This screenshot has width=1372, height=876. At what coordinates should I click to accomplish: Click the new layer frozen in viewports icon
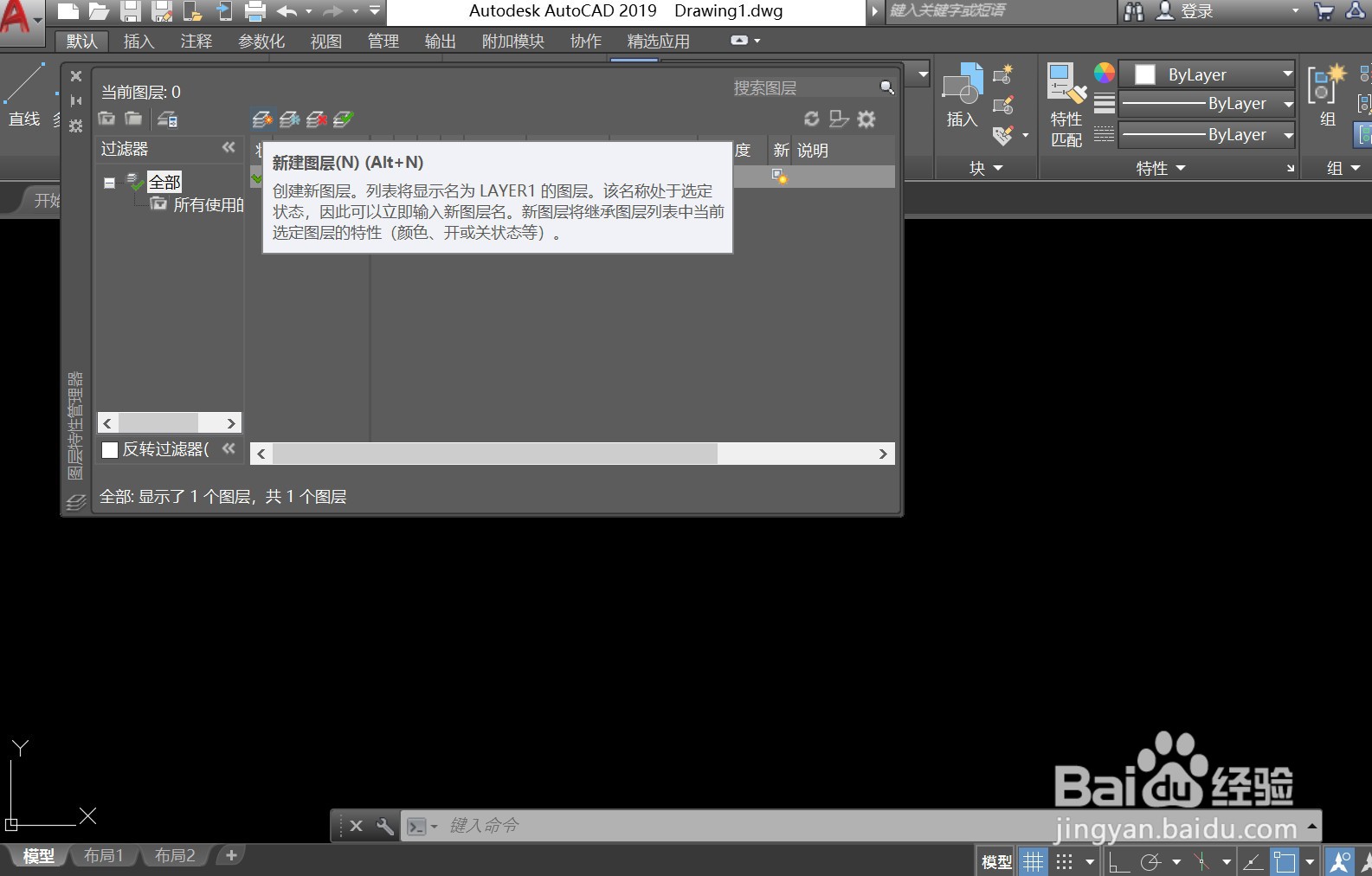coord(290,119)
